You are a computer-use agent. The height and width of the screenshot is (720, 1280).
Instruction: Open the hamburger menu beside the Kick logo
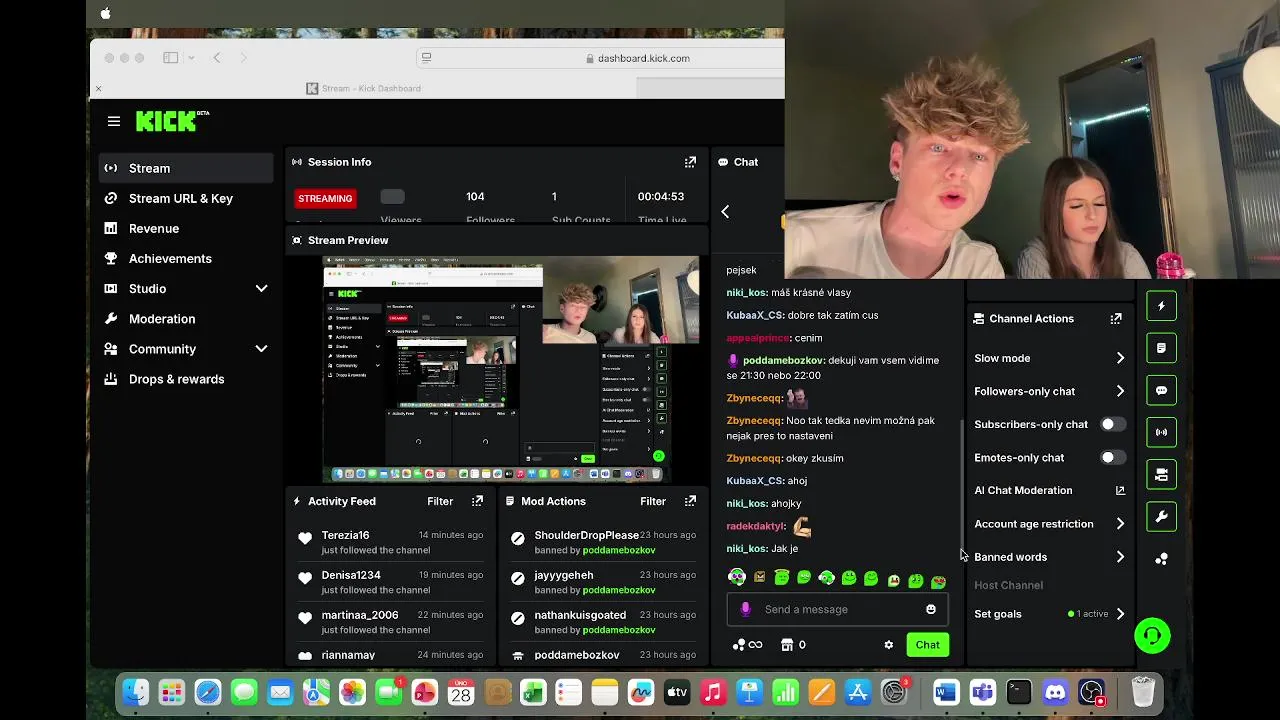tap(114, 121)
